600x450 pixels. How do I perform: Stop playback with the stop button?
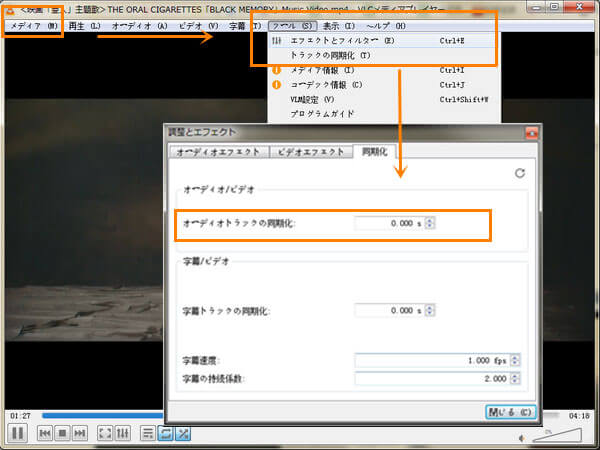tap(62, 433)
